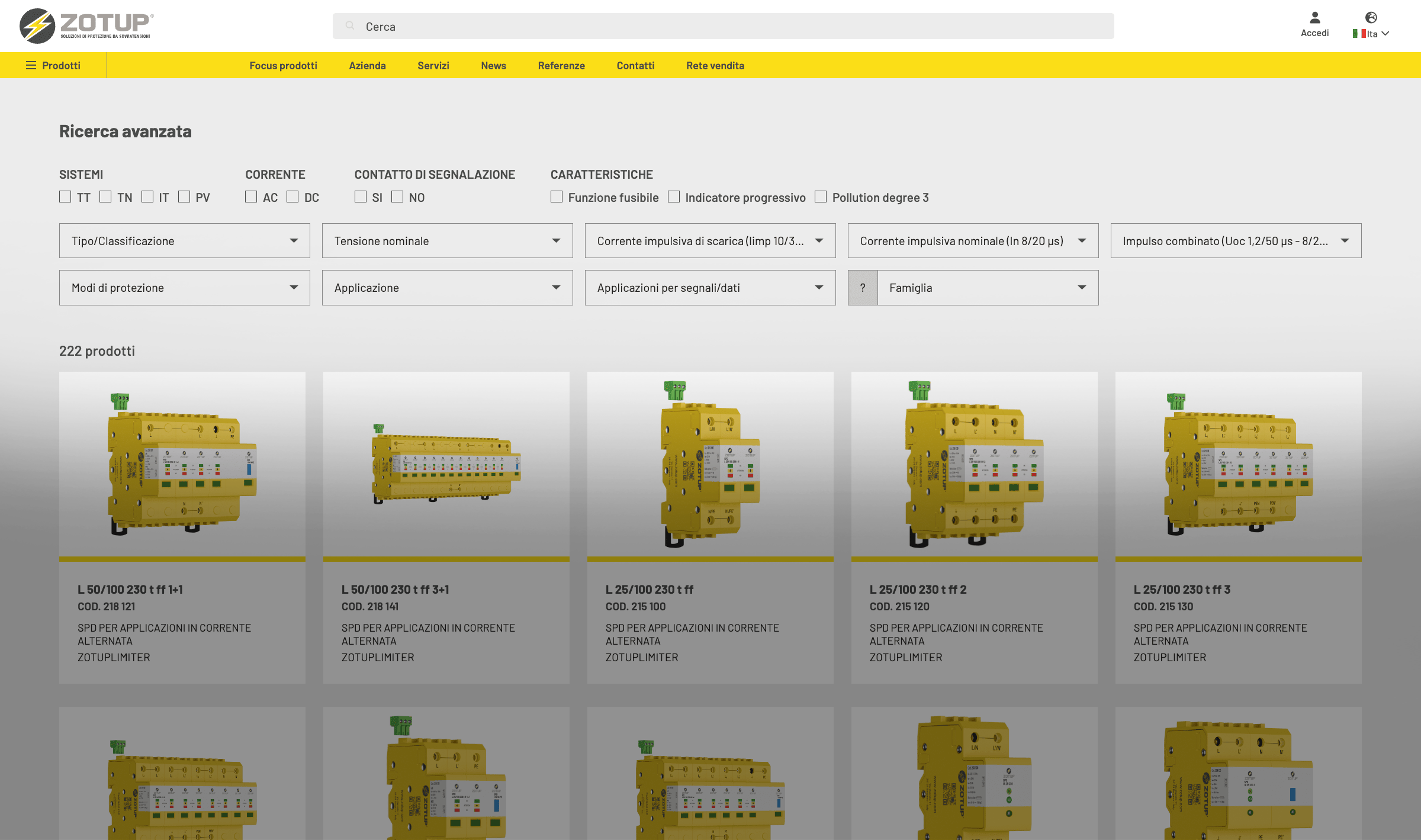Open the Tensione nominale dropdown
Image resolution: width=1421 pixels, height=840 pixels.
pyautogui.click(x=448, y=241)
